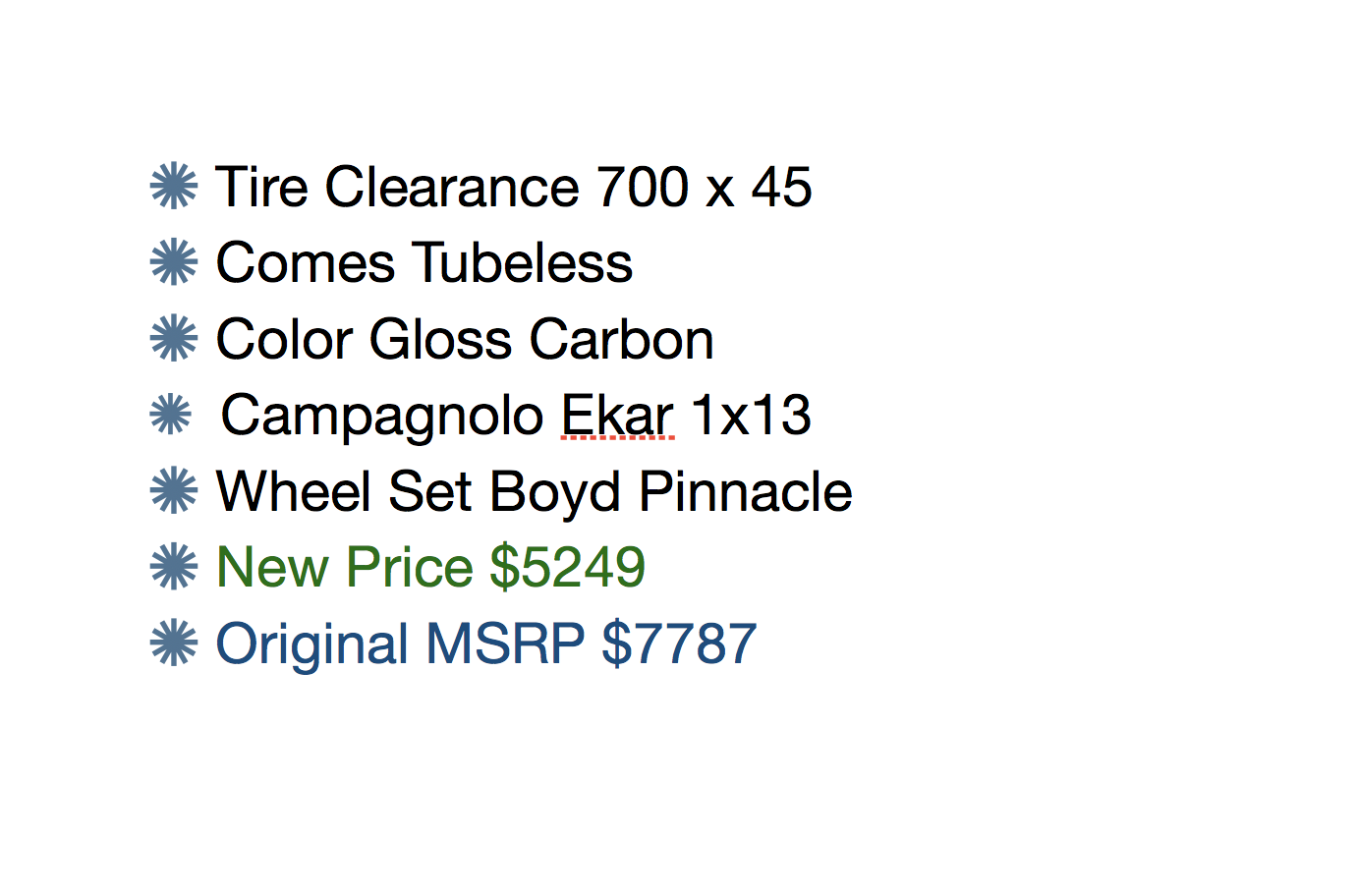The width and height of the screenshot is (1356, 896).
Task: Select the bullet before Color Gloss Carbon
Action: pos(174,339)
